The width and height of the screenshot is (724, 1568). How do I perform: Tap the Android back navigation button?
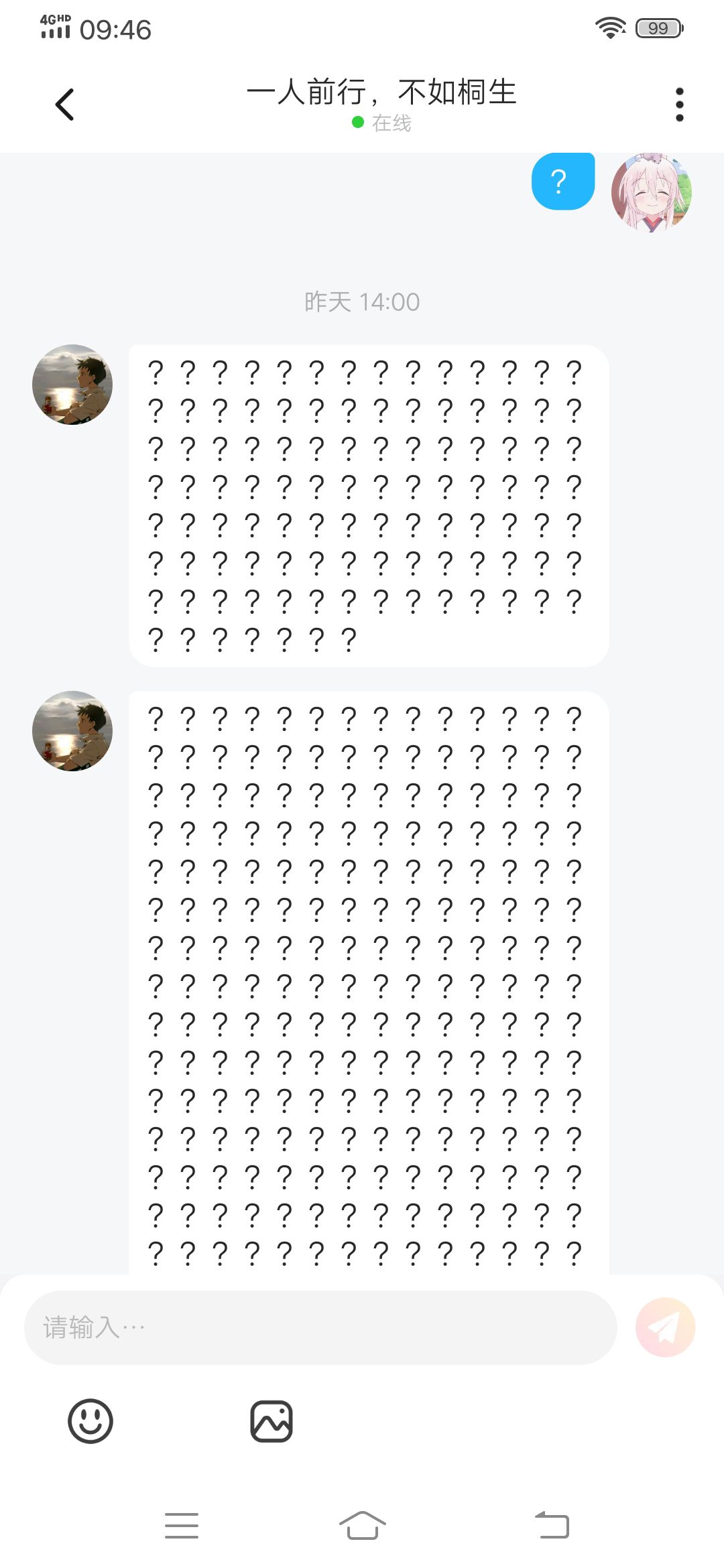coord(552,1525)
